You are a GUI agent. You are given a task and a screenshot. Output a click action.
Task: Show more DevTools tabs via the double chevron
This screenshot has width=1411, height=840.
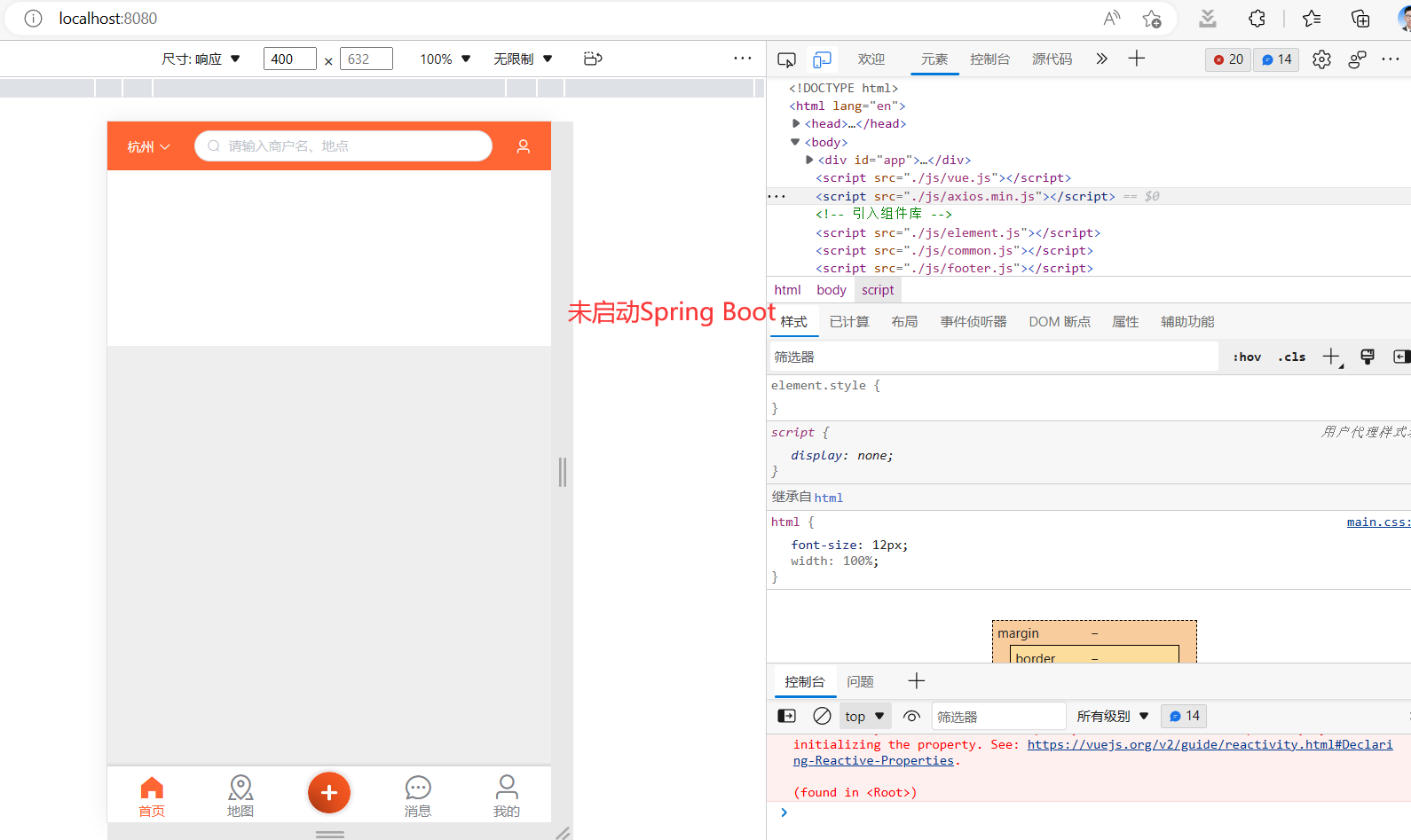(1101, 59)
